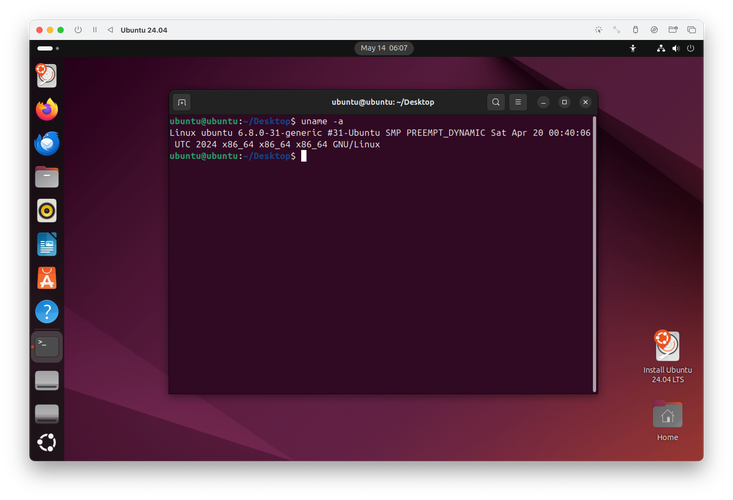This screenshot has width=733, height=500.
Task: Click the VM resize arrows icon
Action: [x=617, y=30]
